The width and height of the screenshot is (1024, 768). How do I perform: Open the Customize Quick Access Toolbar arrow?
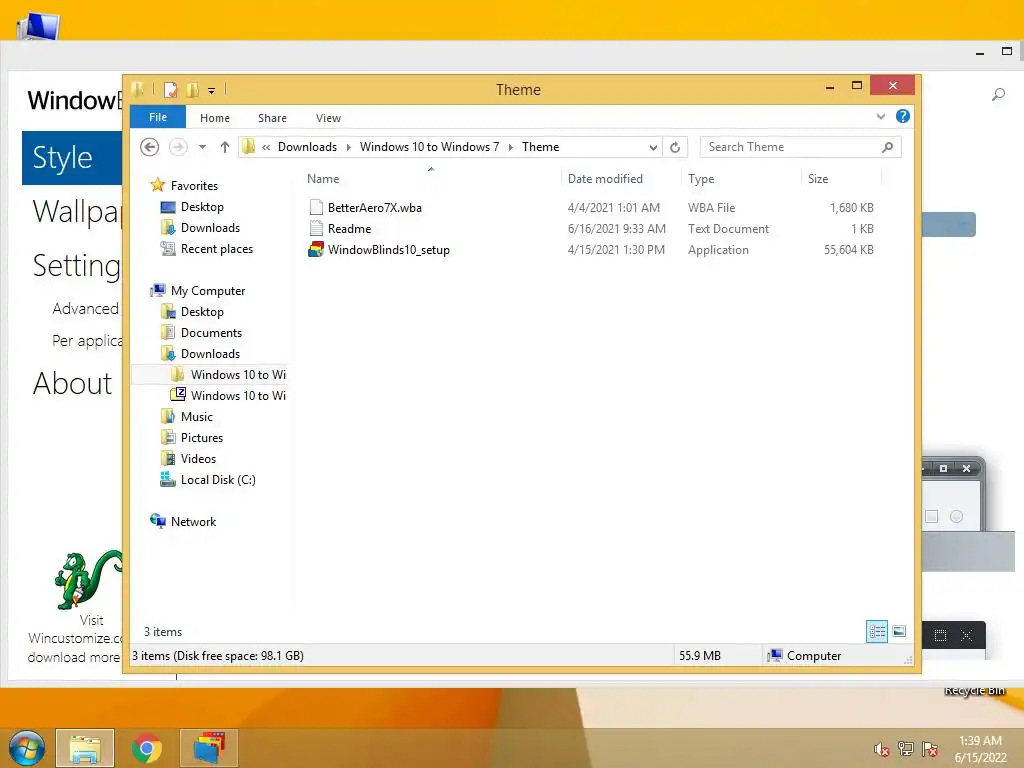pyautogui.click(x=212, y=91)
